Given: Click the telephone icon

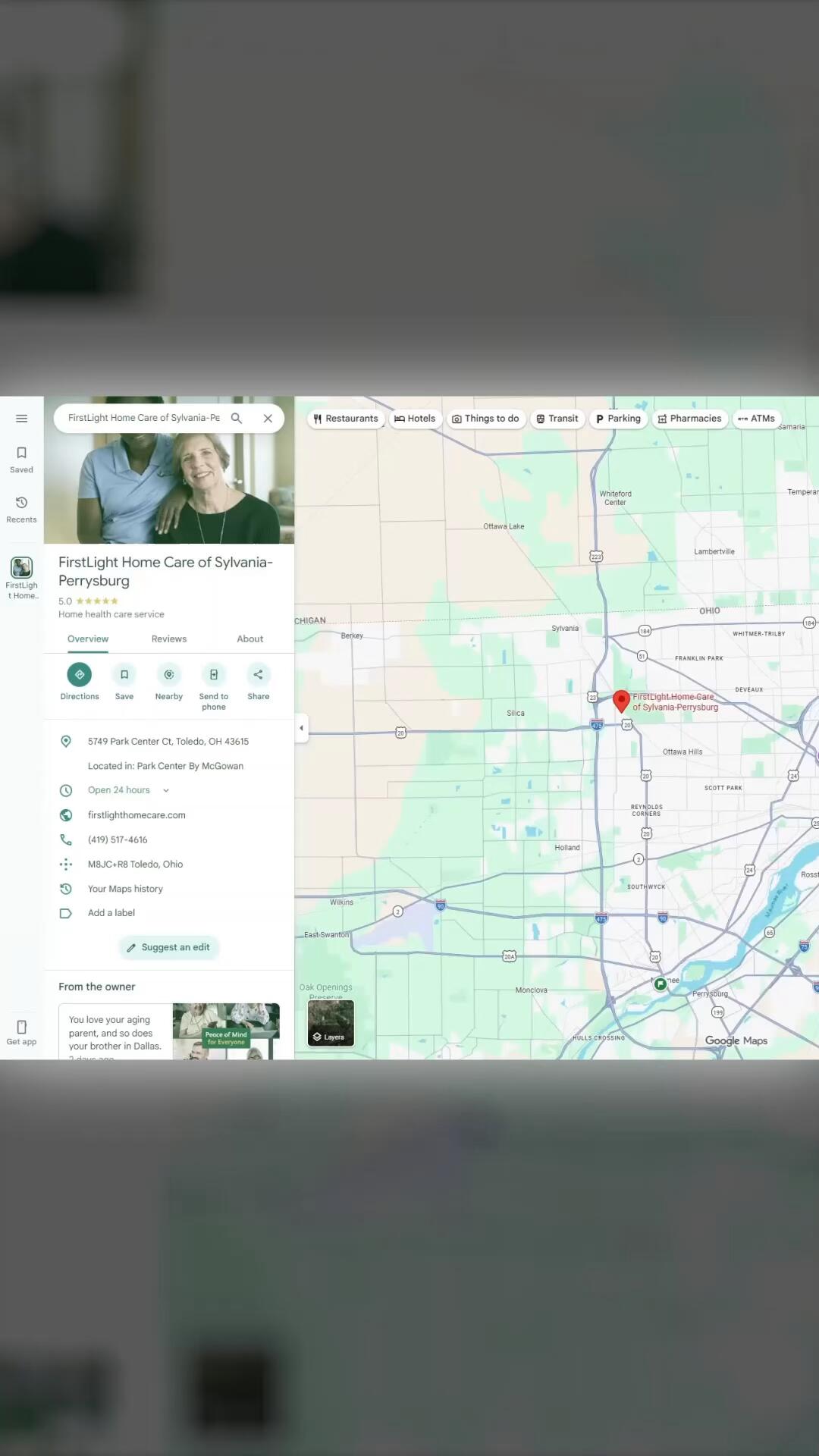Looking at the screenshot, I should coord(66,839).
